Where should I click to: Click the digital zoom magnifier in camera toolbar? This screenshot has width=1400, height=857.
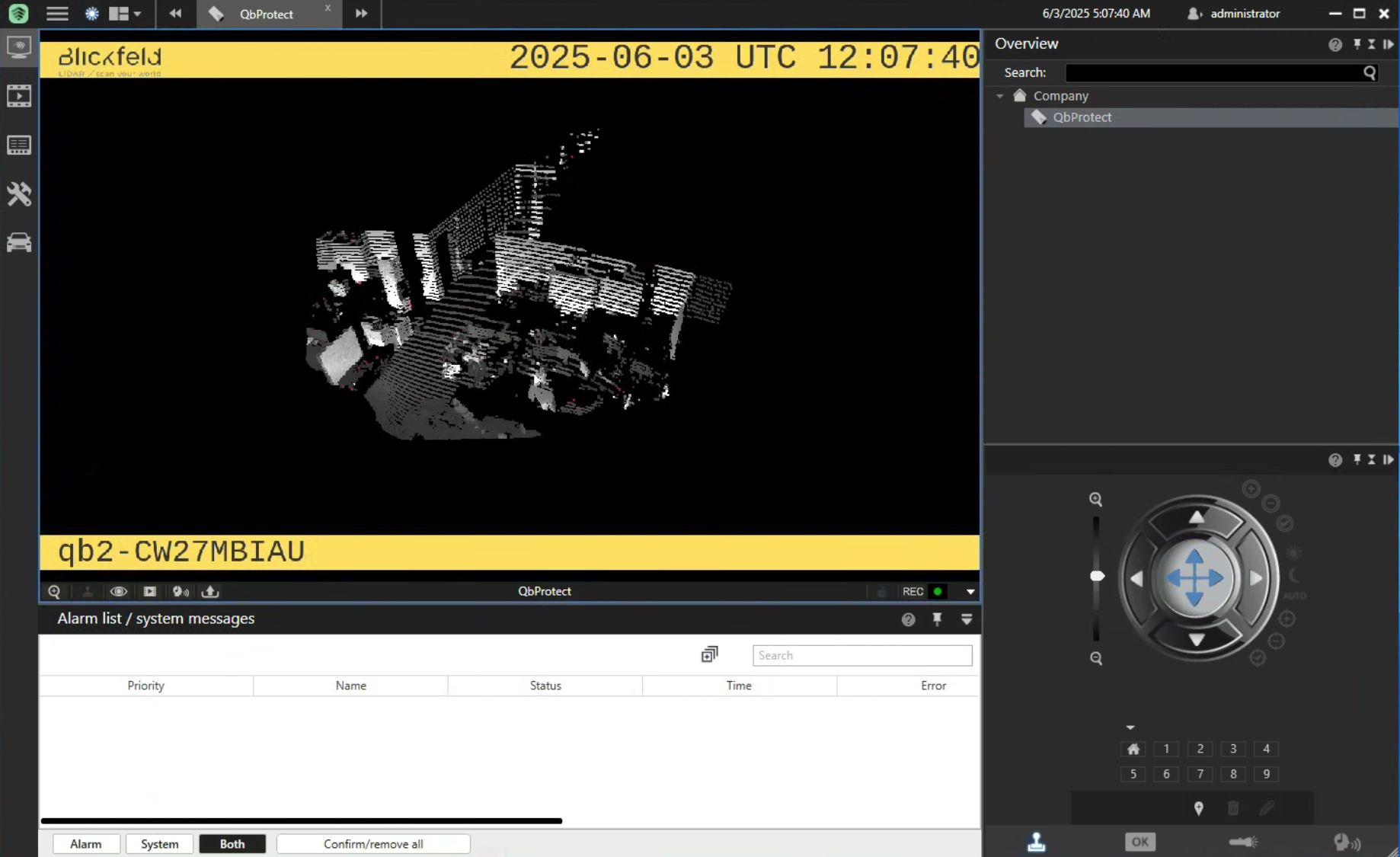54,591
